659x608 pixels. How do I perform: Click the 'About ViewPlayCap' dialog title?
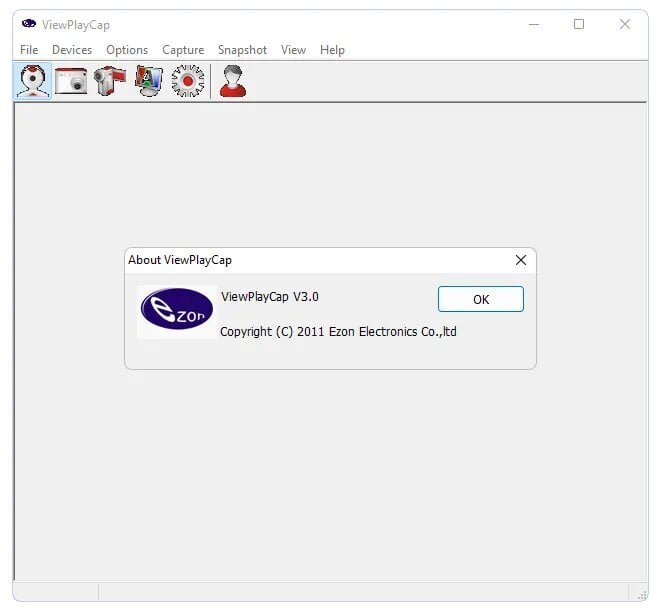pos(180,260)
